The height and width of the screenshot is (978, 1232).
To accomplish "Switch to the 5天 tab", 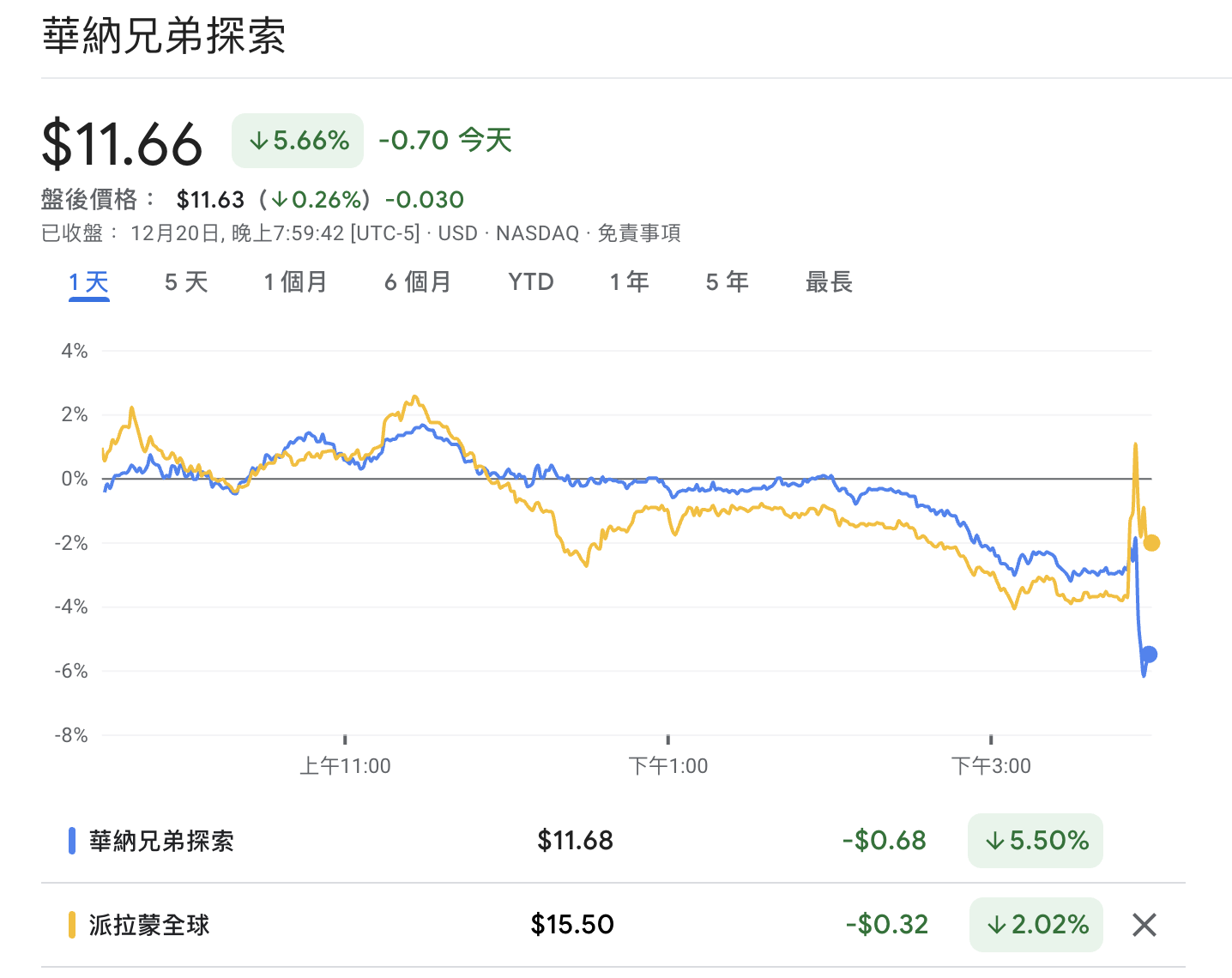I will pos(186,282).
